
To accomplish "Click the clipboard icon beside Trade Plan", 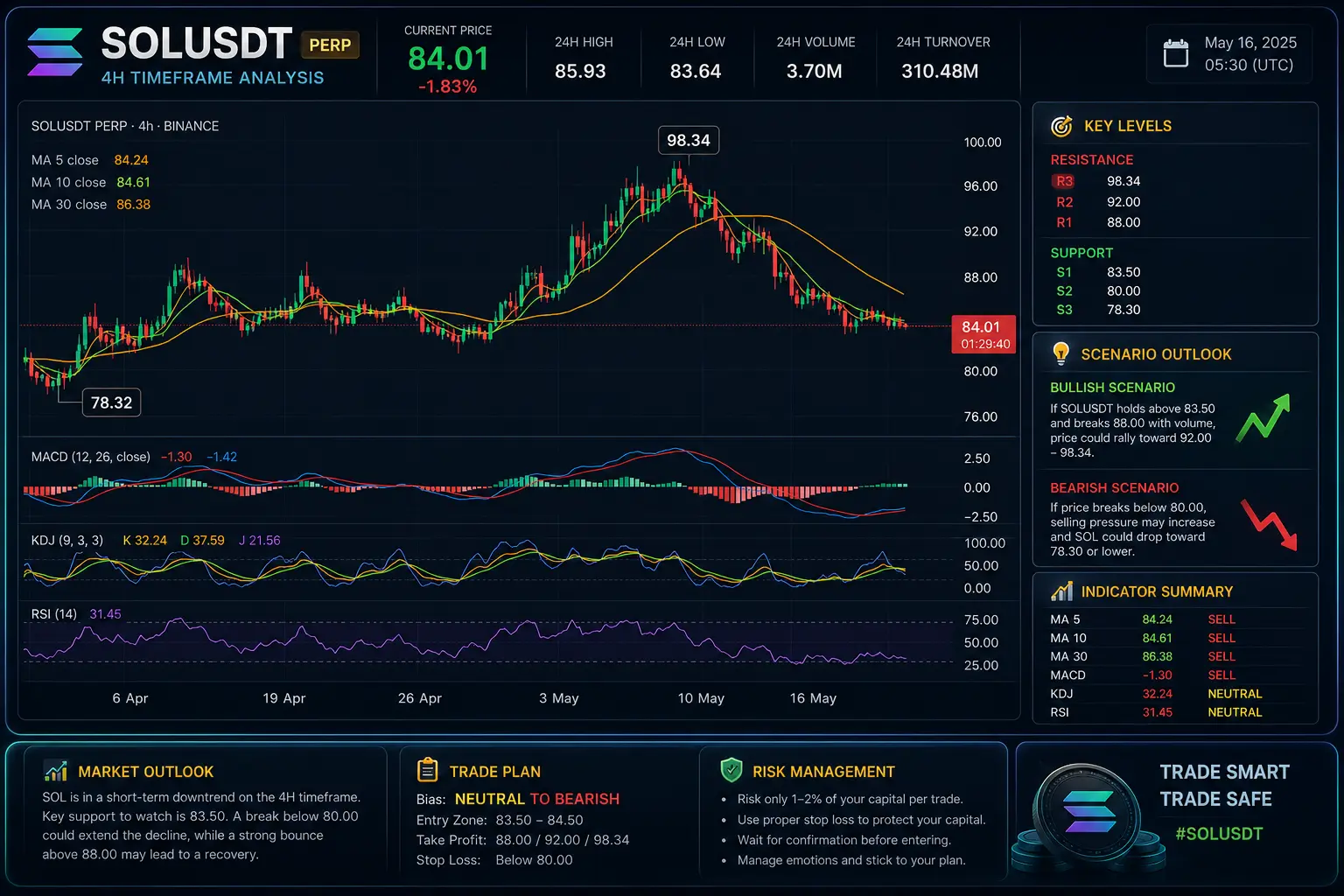I will (427, 770).
